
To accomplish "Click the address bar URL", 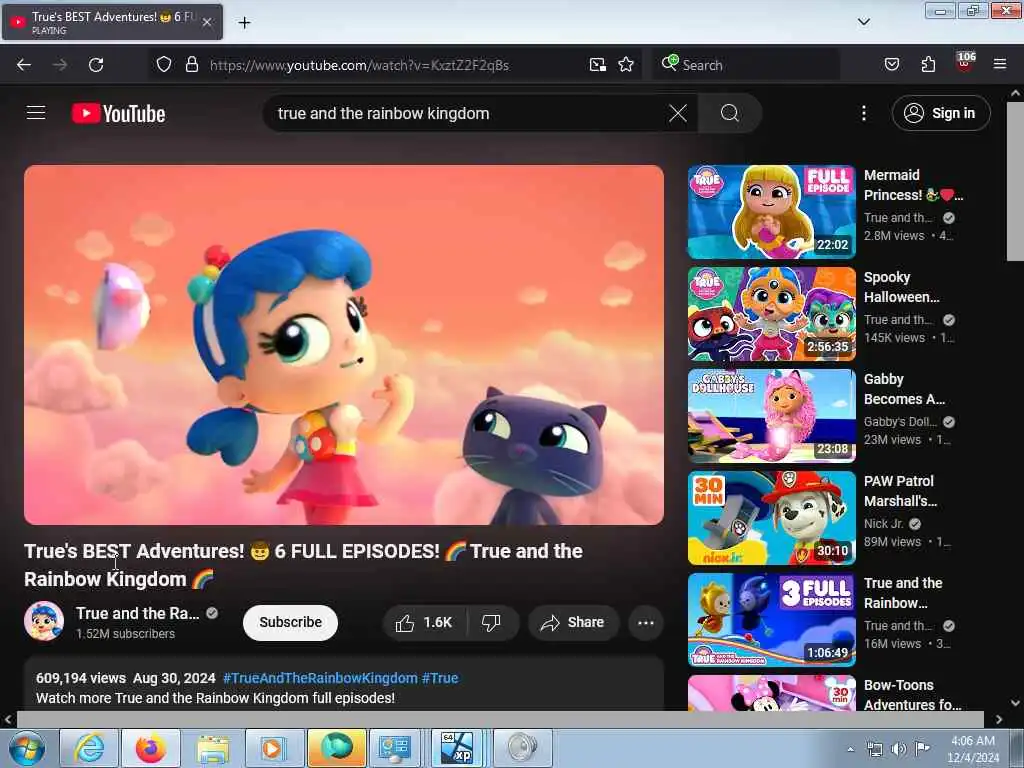I will point(359,65).
